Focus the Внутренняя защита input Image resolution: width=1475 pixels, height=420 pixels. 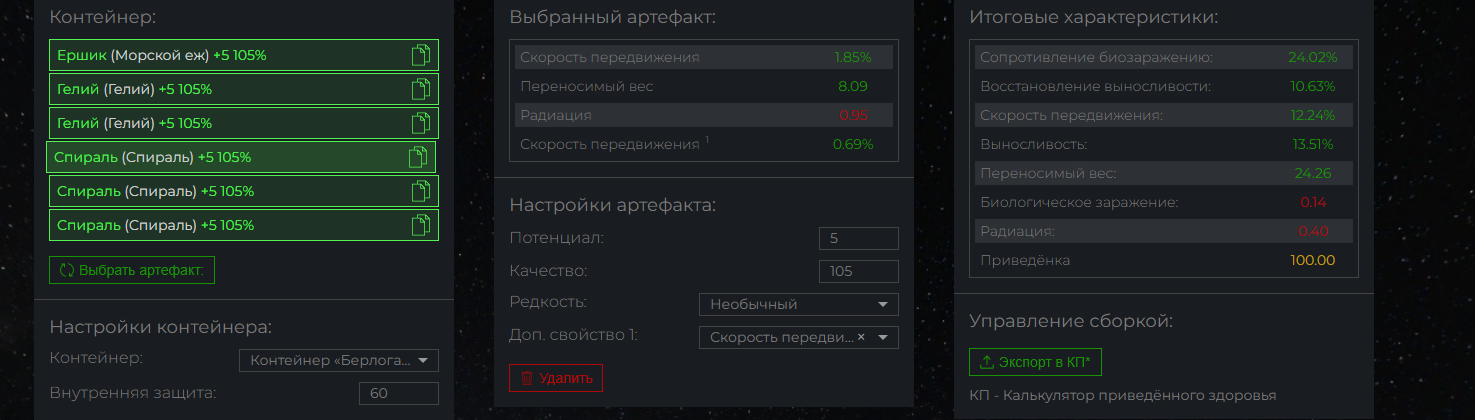[x=398, y=394]
